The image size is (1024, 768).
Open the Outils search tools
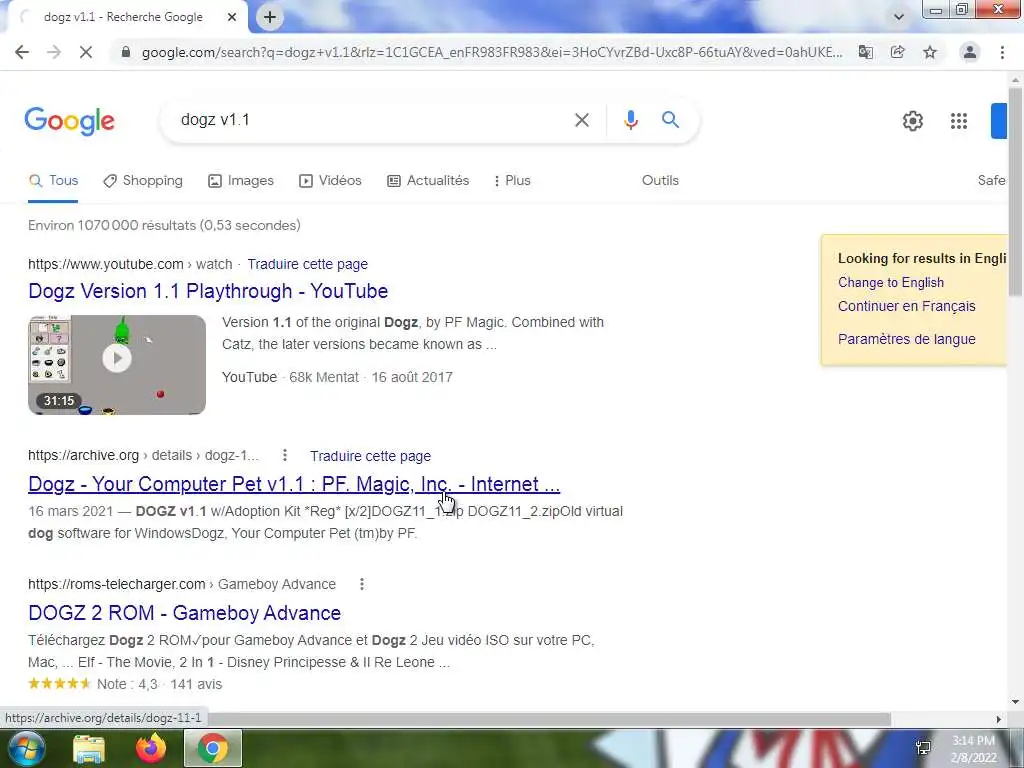pos(660,181)
